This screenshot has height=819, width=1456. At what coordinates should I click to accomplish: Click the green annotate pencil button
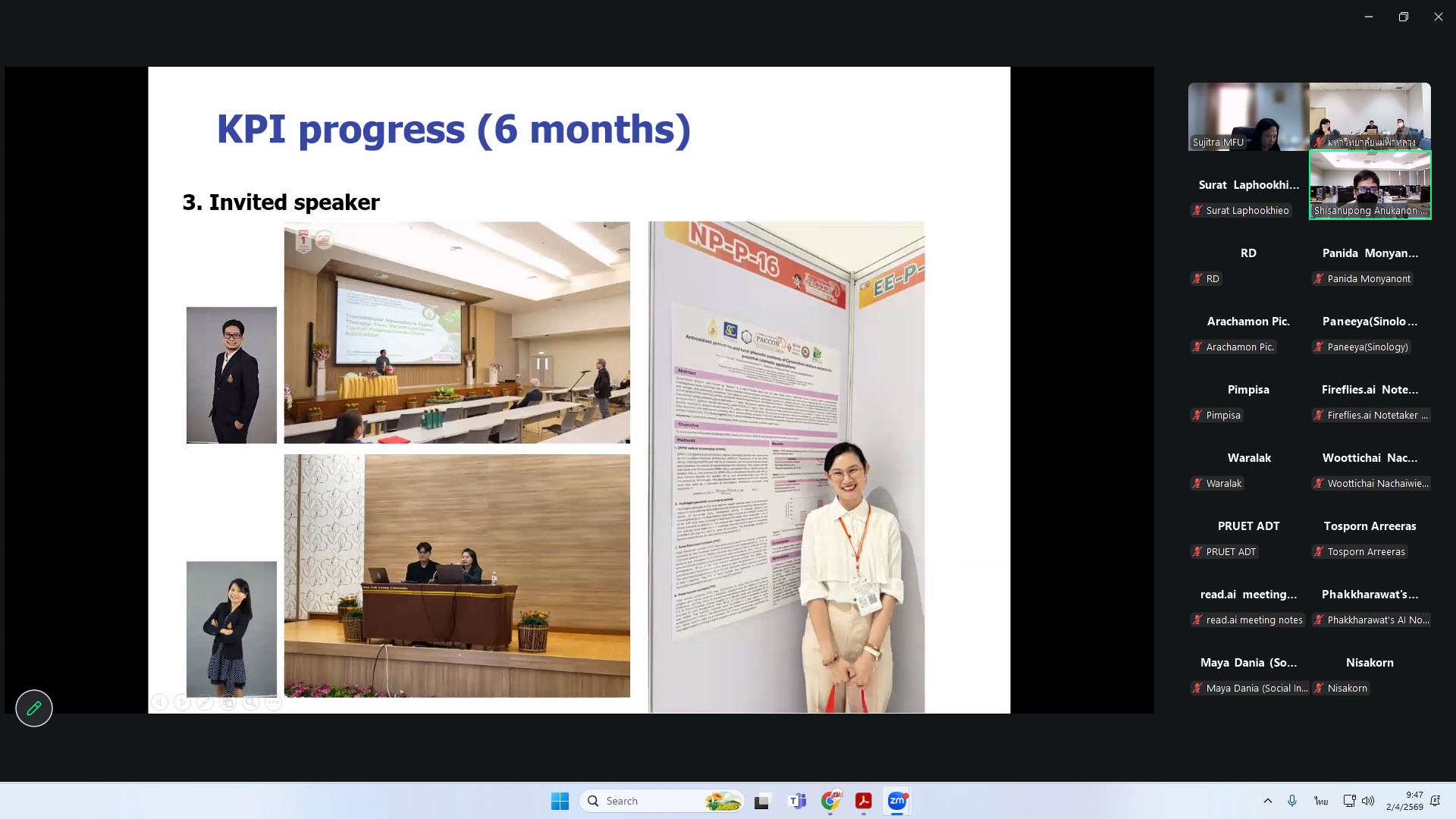[34, 708]
